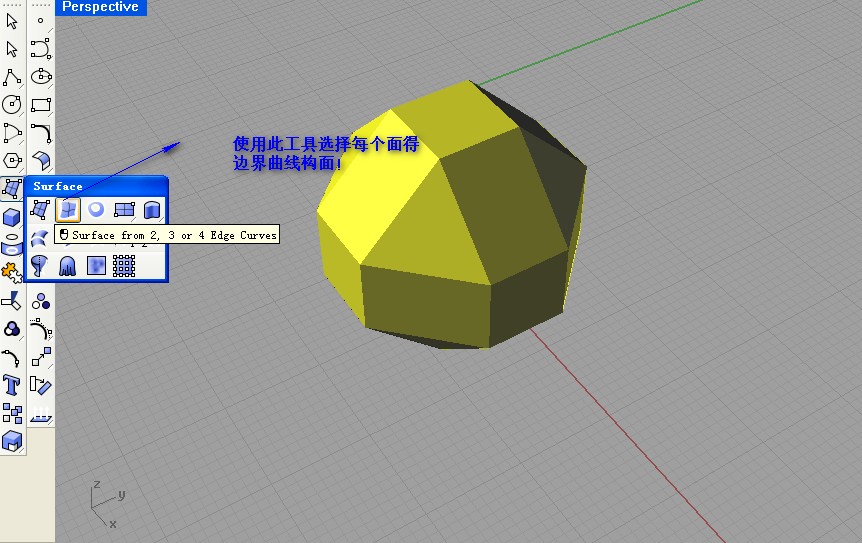This screenshot has height=543, width=862.
Task: Select the Text T tool
Action: [x=12, y=385]
